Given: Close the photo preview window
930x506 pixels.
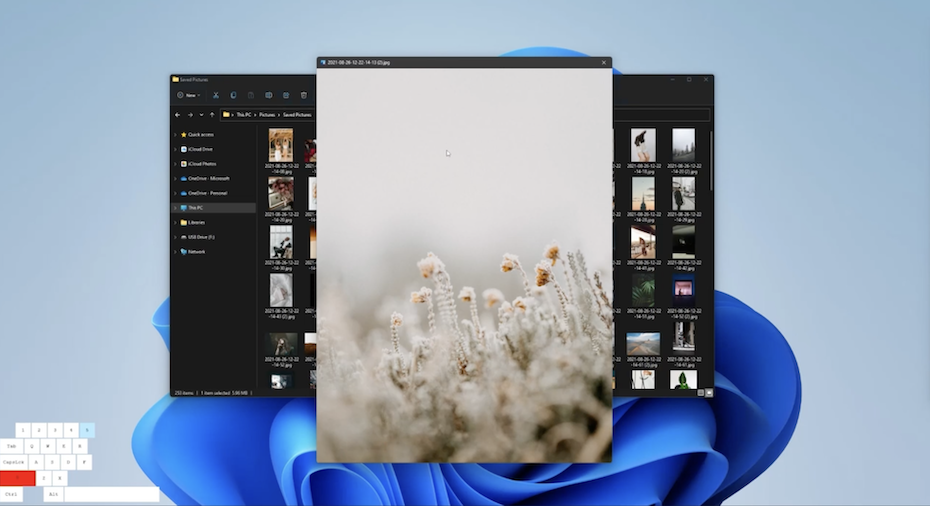Looking at the screenshot, I should click(x=603, y=62).
